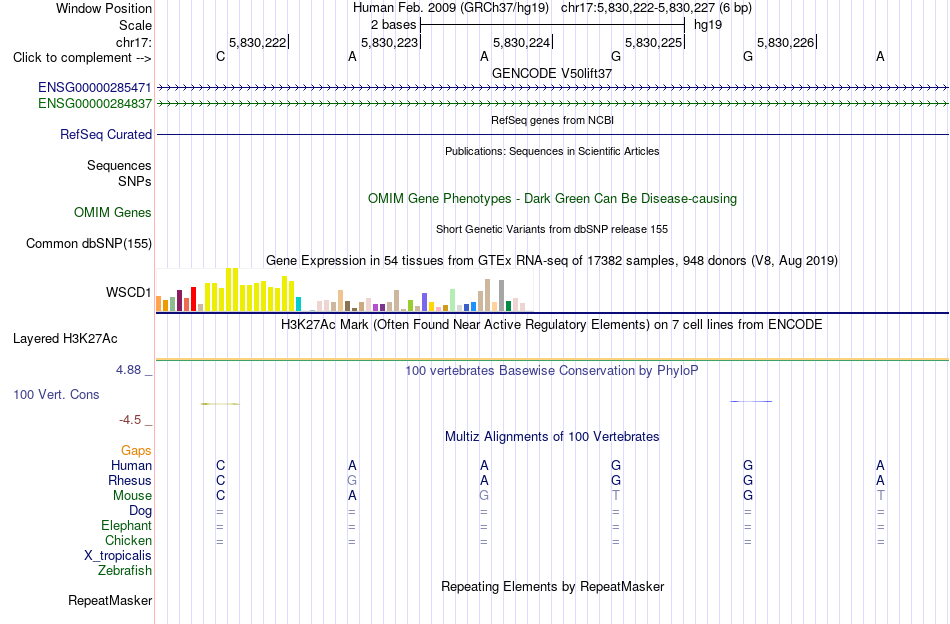This screenshot has height=624, width=950.
Task: Click the OMIM Gene Phenotypes title
Action: [553, 199]
